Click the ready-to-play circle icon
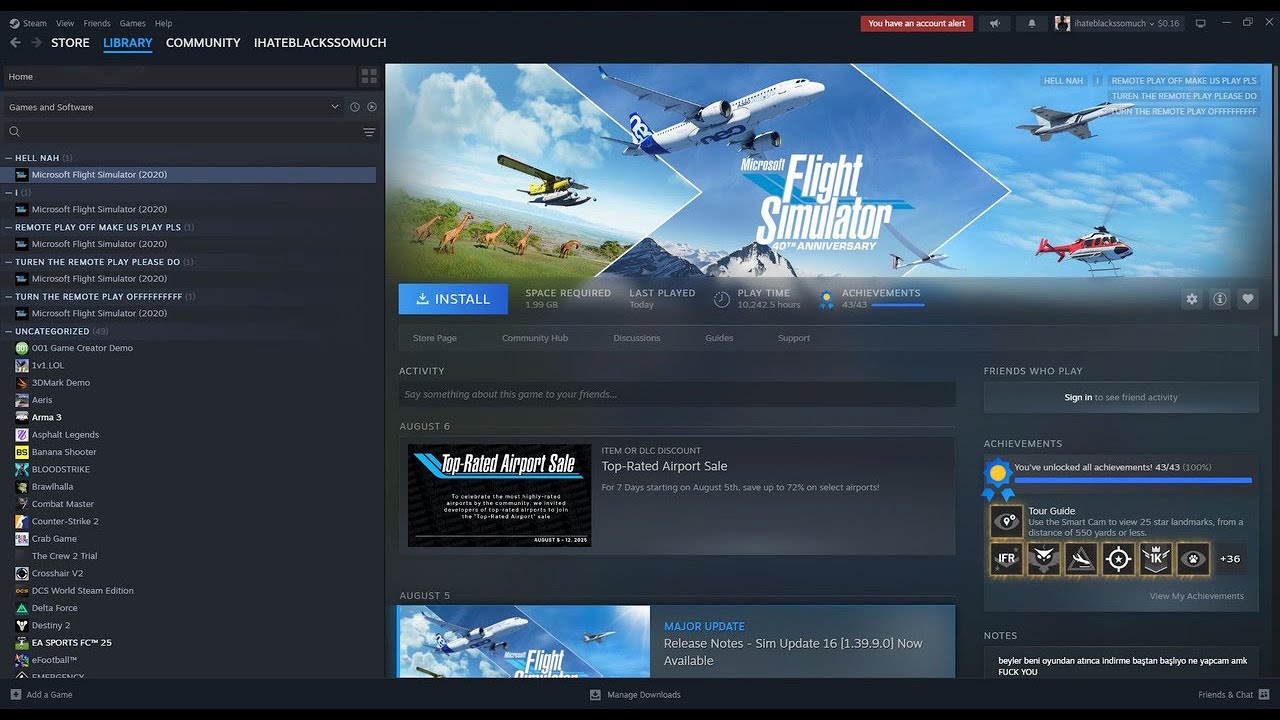 tap(372, 107)
